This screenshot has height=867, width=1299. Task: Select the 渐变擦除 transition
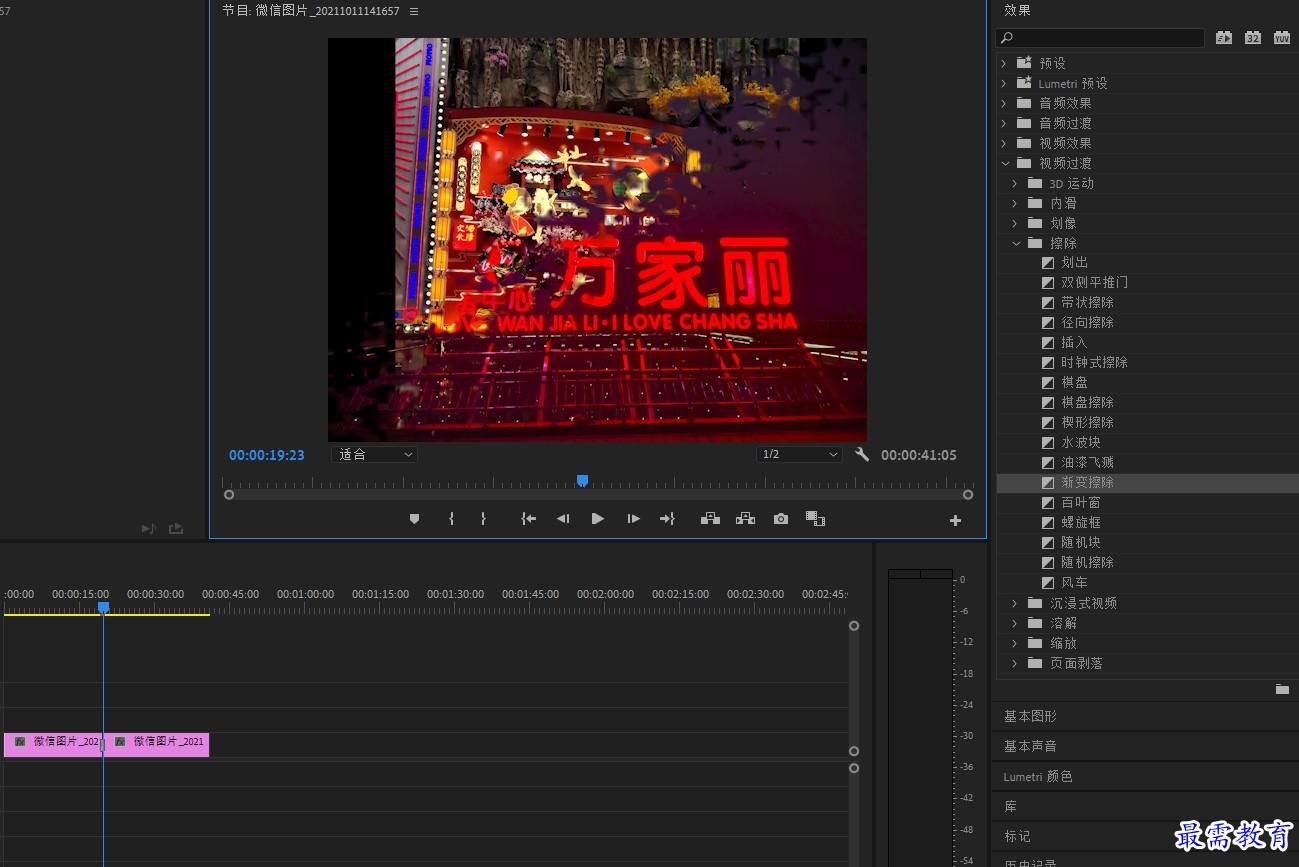point(1087,483)
